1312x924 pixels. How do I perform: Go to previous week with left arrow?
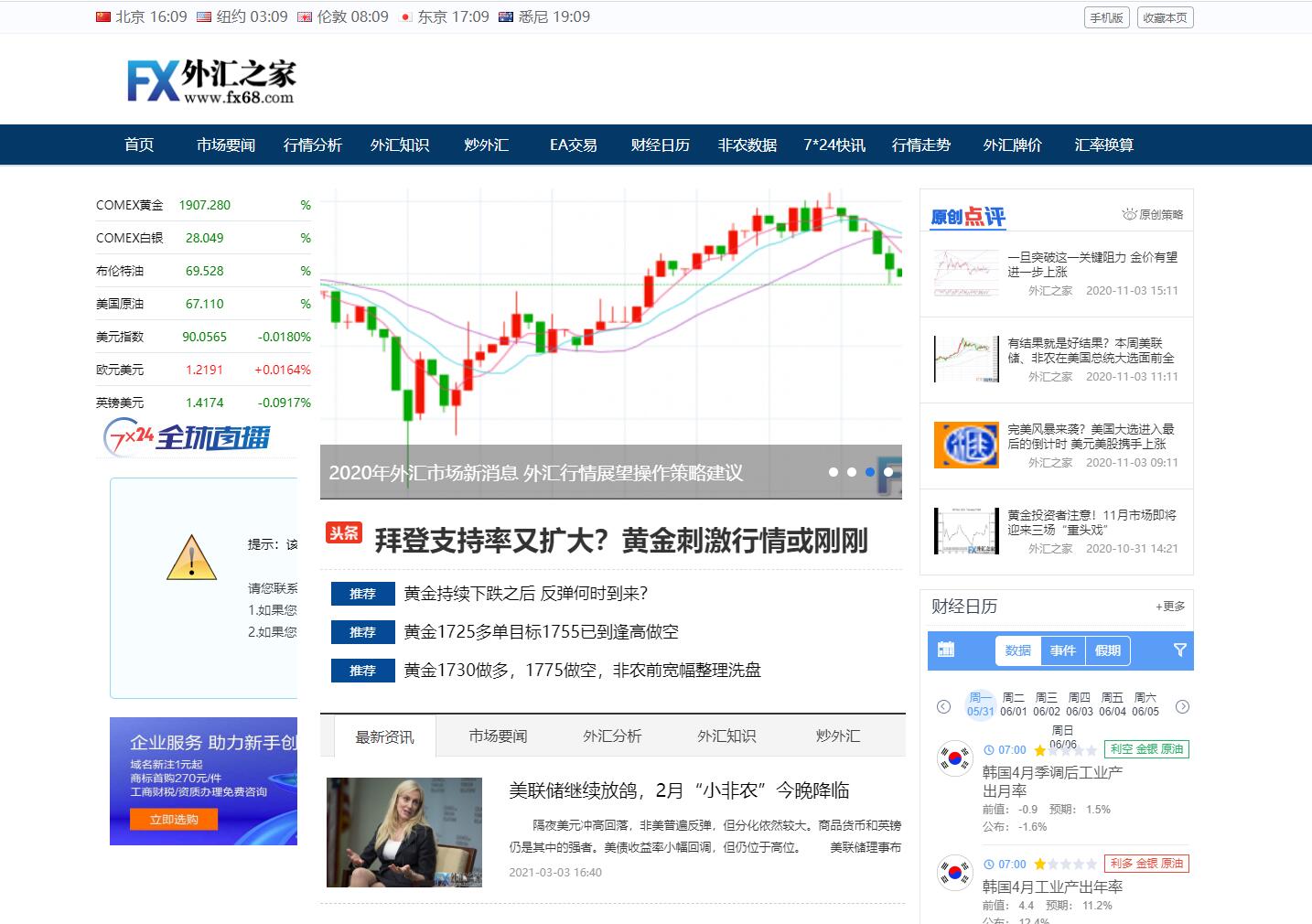(x=943, y=706)
